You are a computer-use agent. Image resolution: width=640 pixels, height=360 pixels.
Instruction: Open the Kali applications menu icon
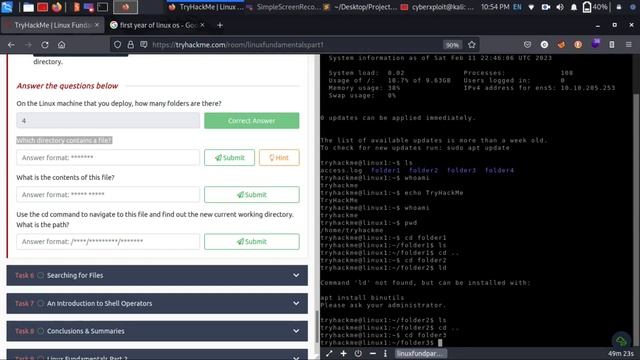click(x=7, y=7)
